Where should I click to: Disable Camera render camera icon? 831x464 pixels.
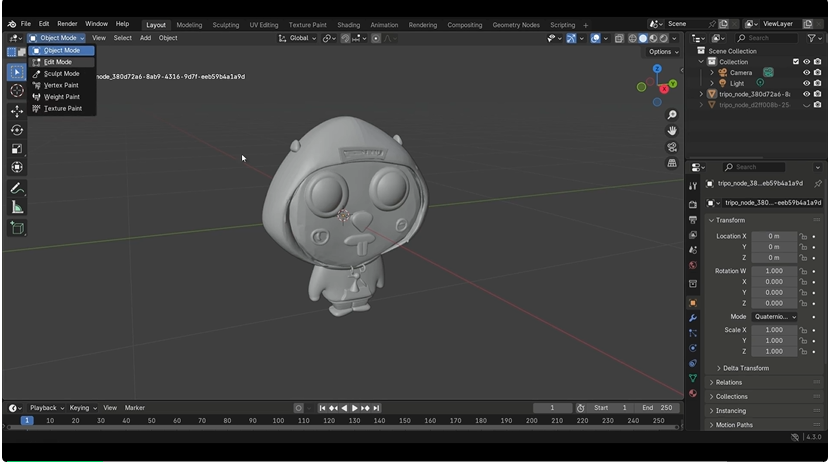click(x=818, y=73)
